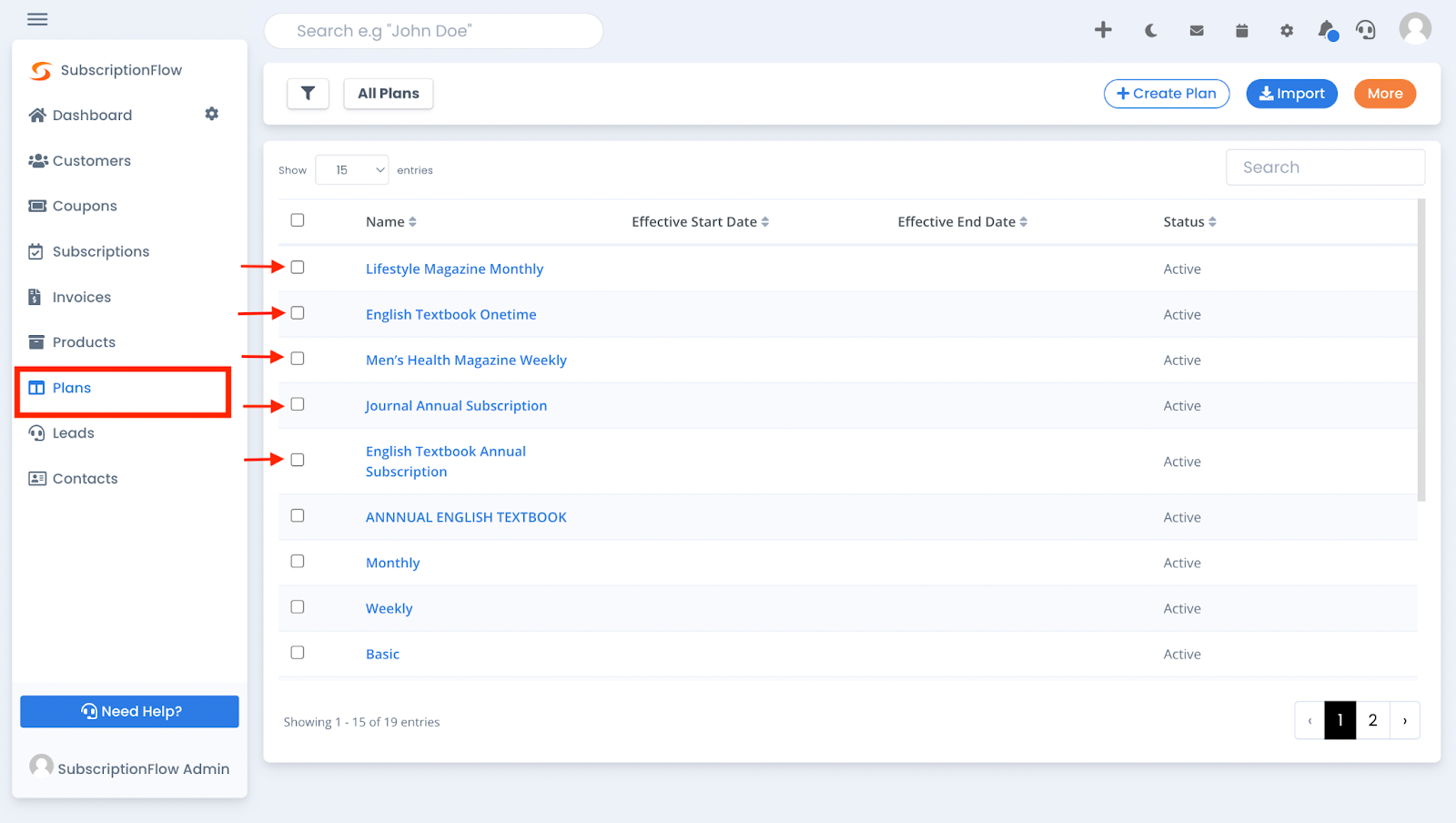
Task: Click the Subscriptions calendar-check icon
Action: click(35, 251)
